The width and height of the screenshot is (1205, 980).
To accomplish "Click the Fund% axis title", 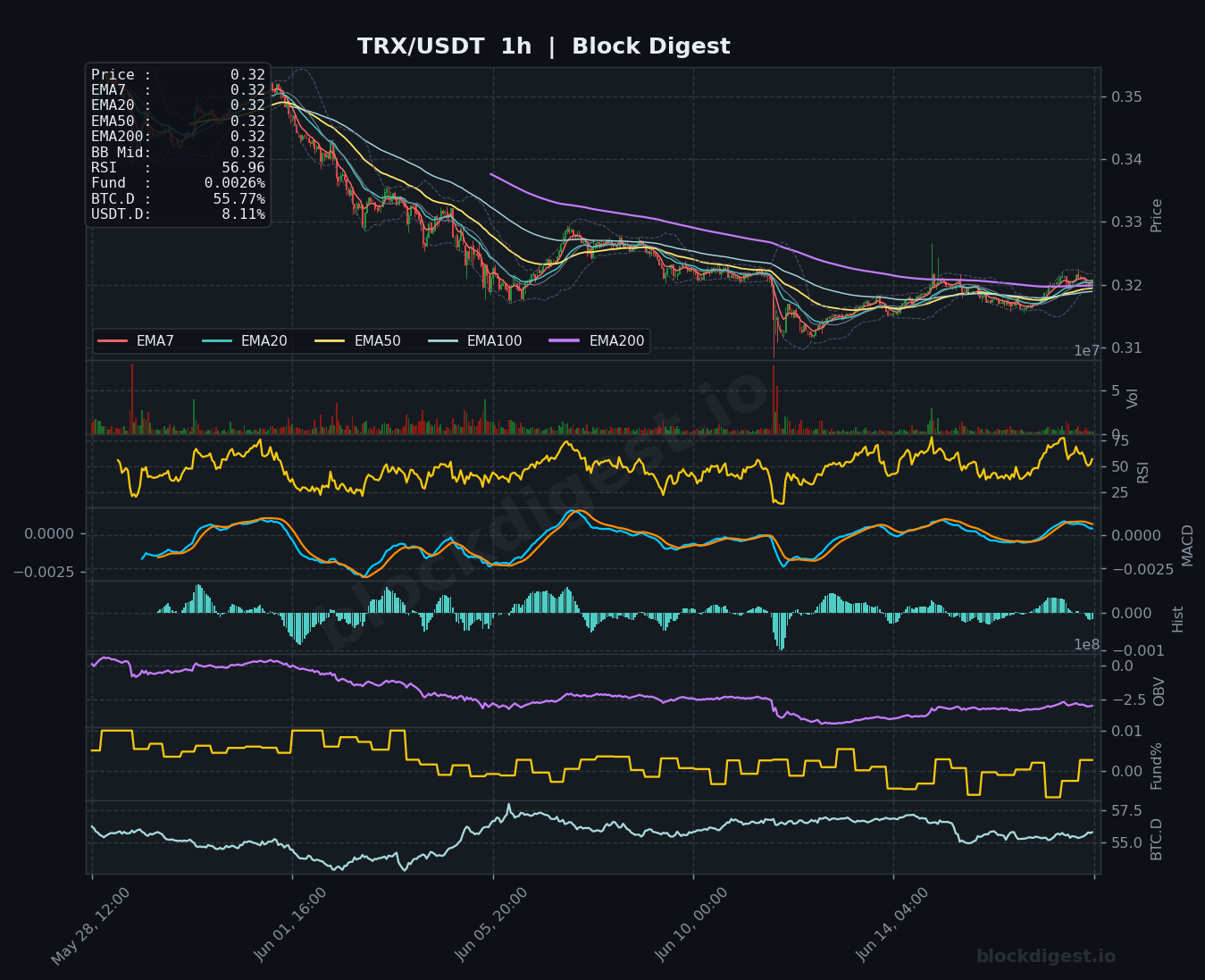I will pyautogui.click(x=1156, y=766).
